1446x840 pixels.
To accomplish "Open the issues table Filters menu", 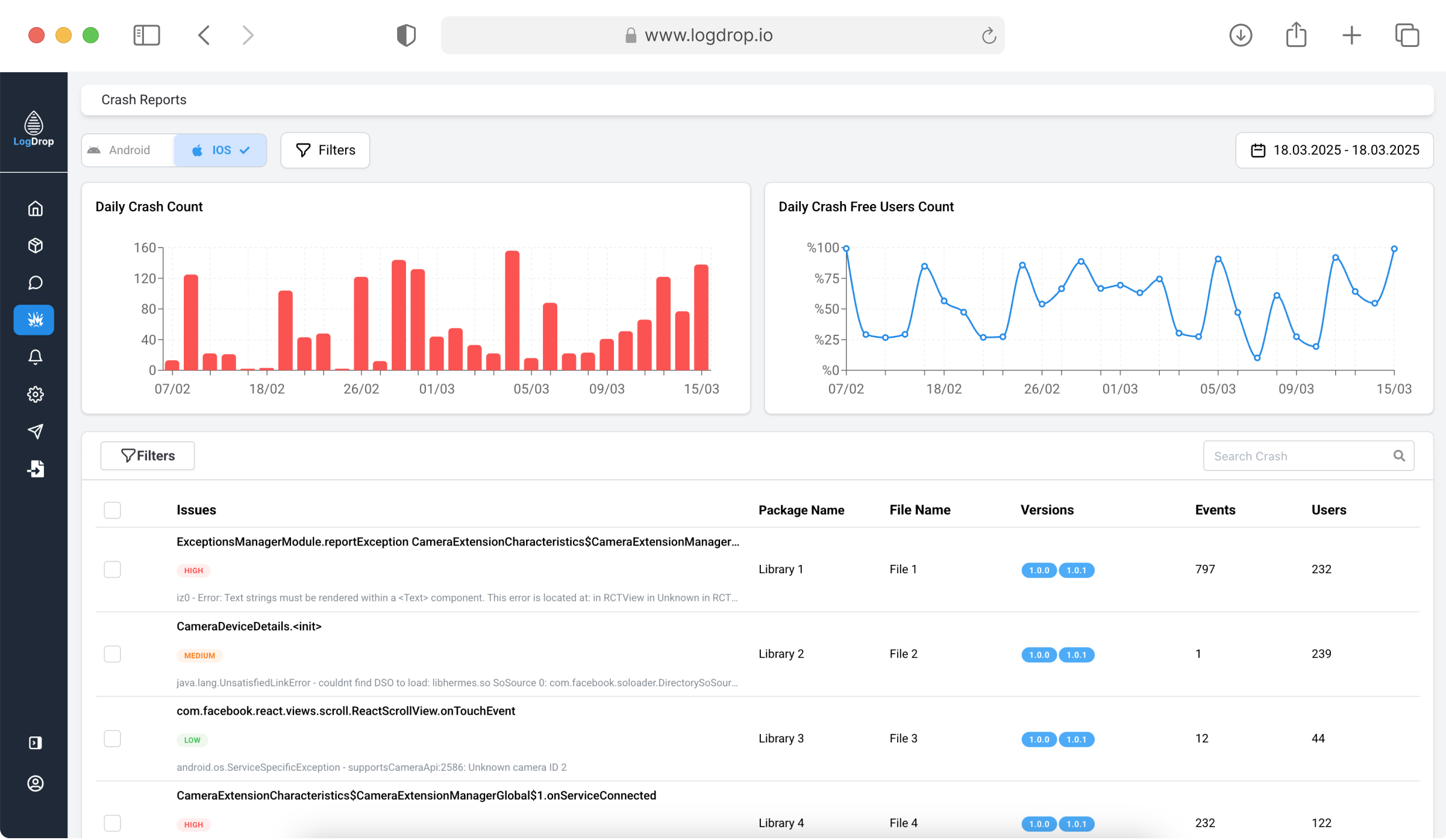I will (x=148, y=456).
